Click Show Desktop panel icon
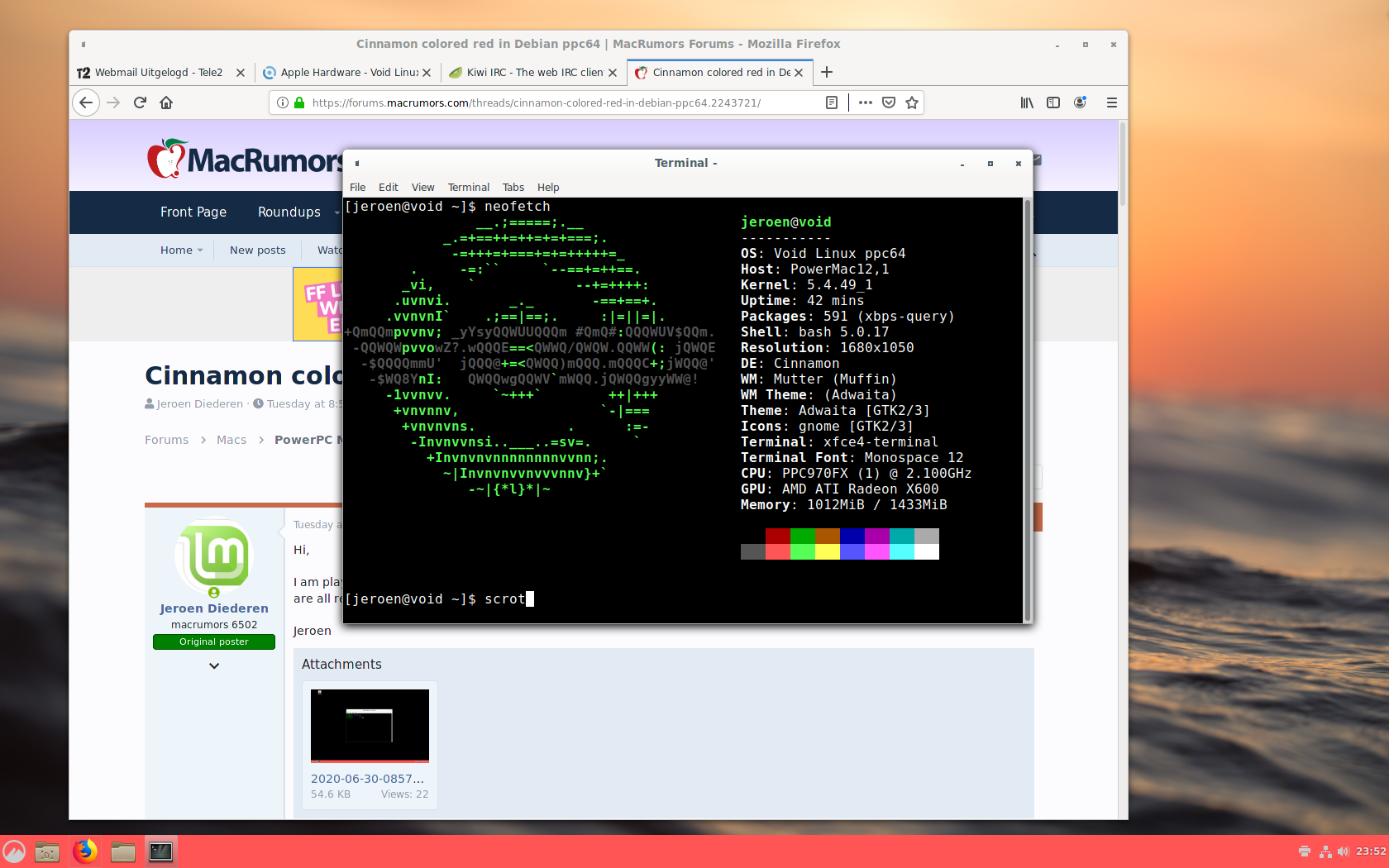The height and width of the screenshot is (868, 1389). 47,851
